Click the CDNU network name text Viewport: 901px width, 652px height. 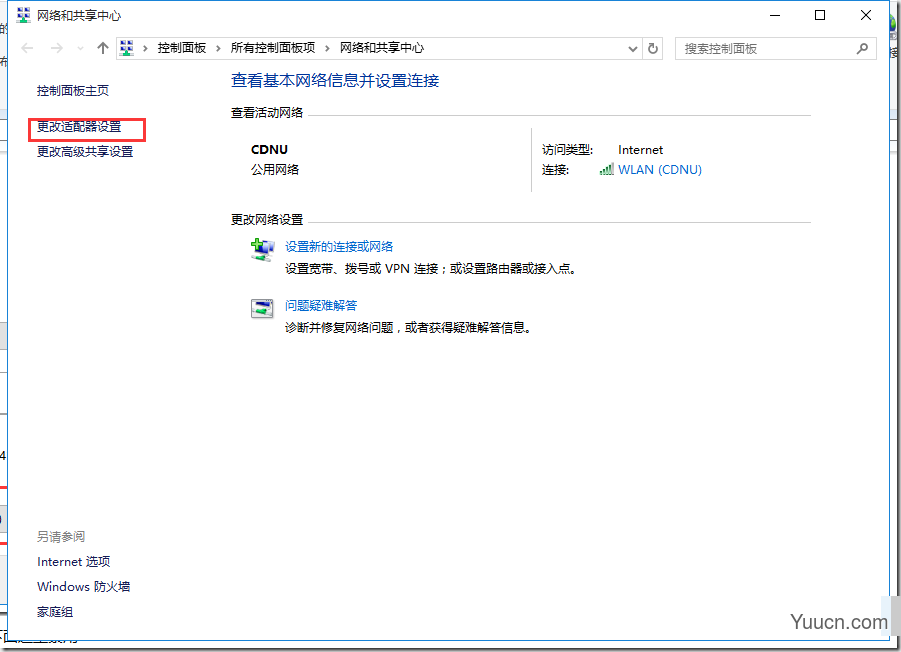(x=269, y=150)
